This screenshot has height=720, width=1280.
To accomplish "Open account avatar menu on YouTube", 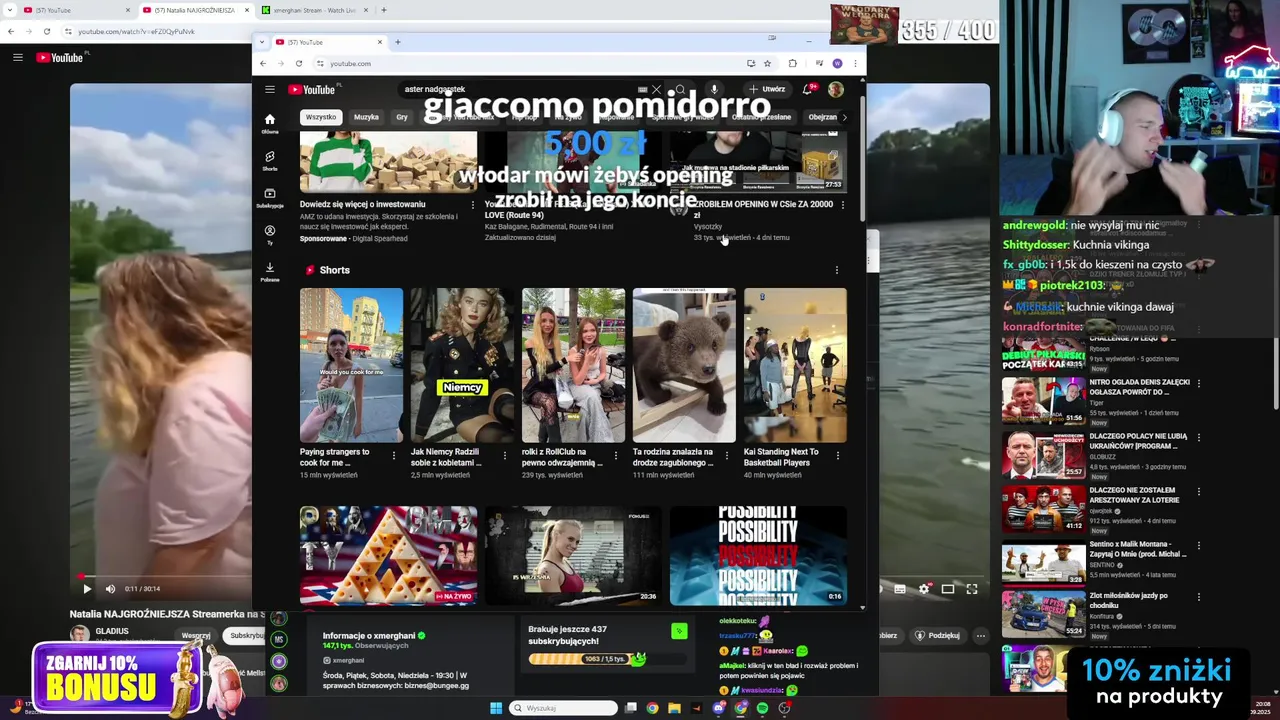I will (x=835, y=90).
